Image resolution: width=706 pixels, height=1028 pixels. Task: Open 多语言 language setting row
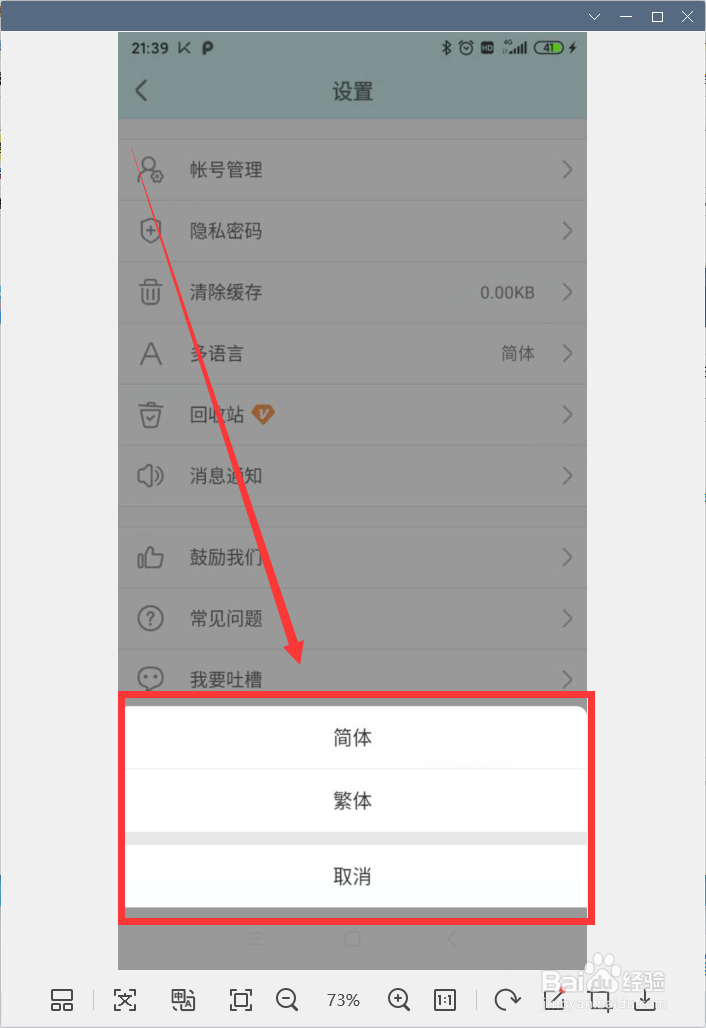pyautogui.click(x=353, y=353)
